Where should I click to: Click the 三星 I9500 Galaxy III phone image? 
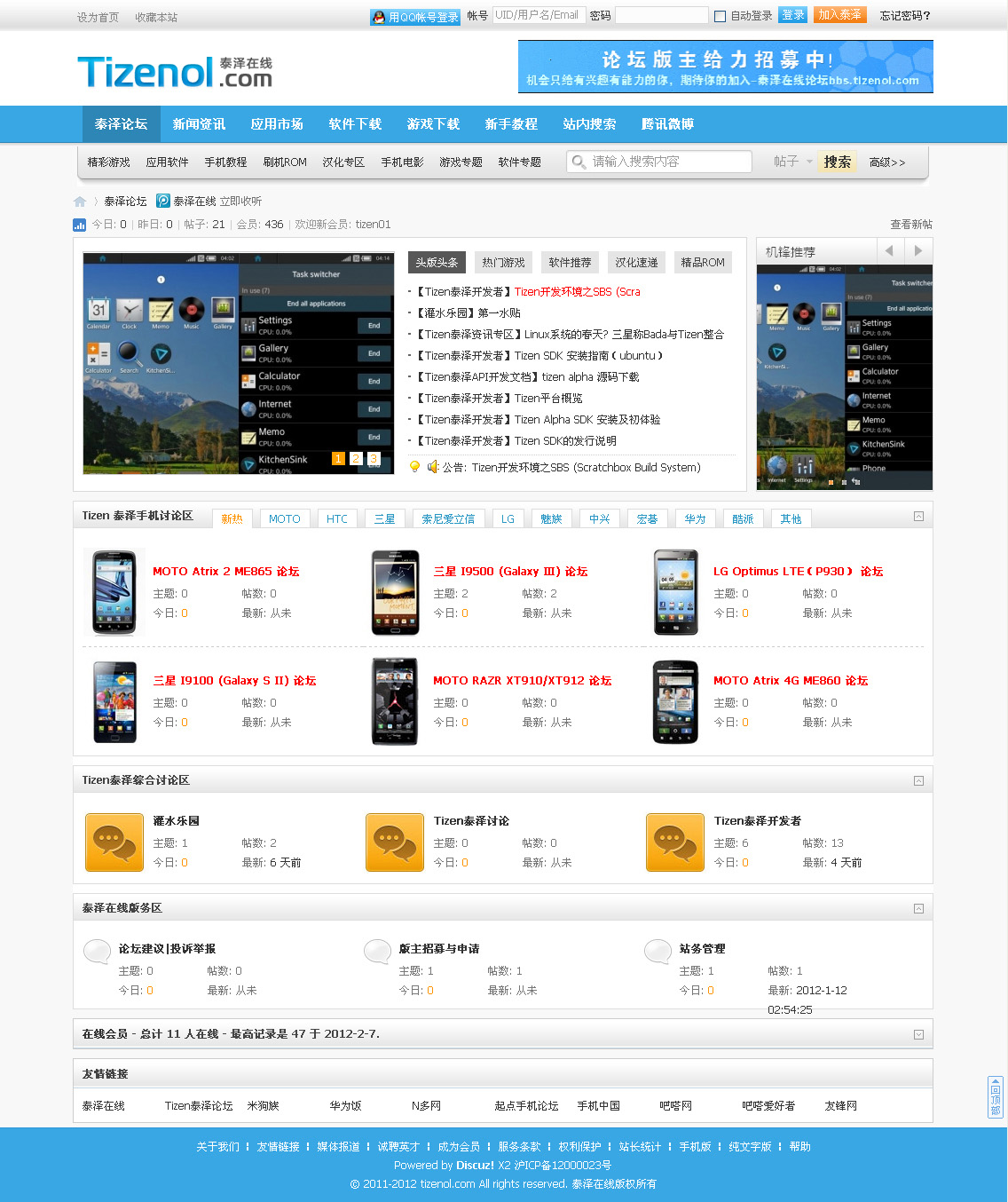[395, 592]
